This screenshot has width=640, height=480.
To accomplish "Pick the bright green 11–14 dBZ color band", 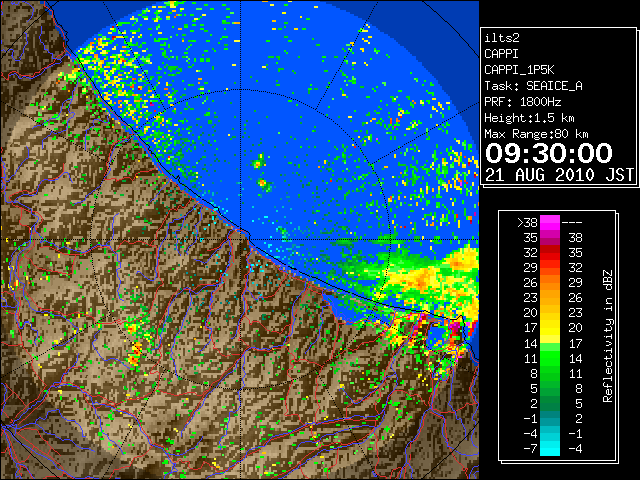I will (x=550, y=358).
